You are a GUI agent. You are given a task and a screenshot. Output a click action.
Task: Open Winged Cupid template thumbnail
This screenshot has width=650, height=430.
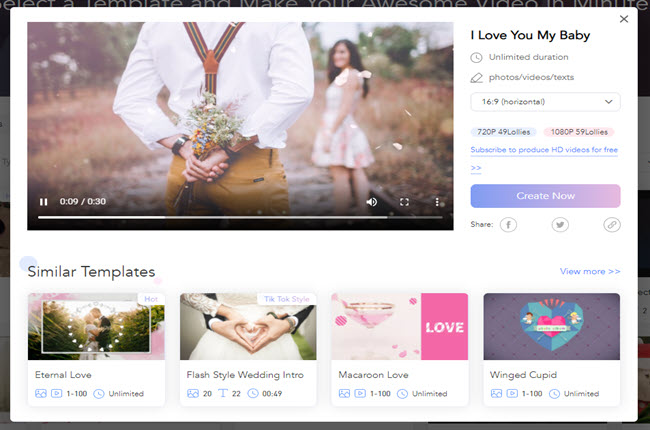click(552, 326)
